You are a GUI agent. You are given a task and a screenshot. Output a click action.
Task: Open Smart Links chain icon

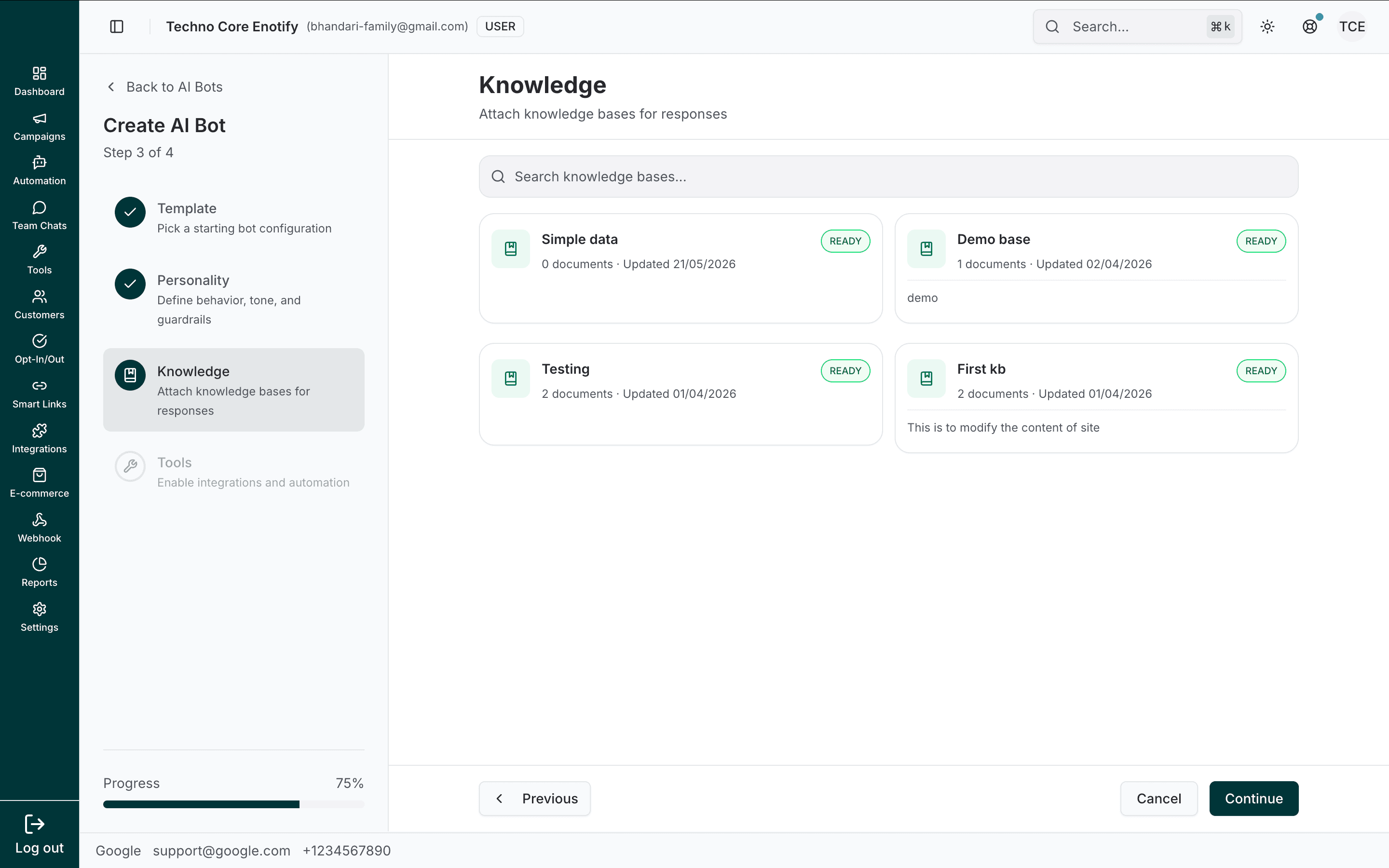click(x=39, y=386)
